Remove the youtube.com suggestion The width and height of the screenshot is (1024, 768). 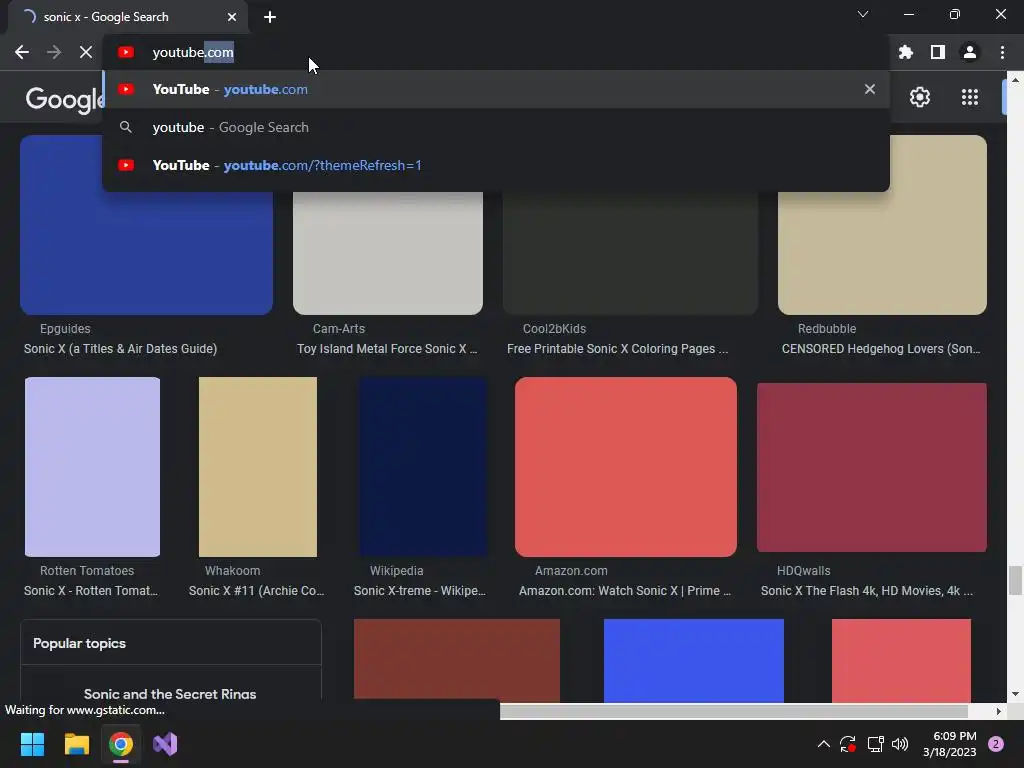(x=869, y=89)
